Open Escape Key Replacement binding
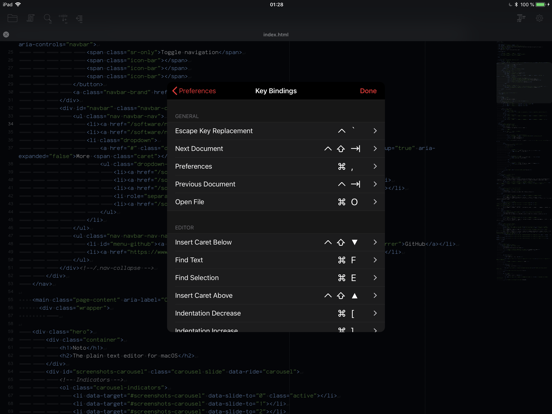552x414 pixels. click(276, 131)
